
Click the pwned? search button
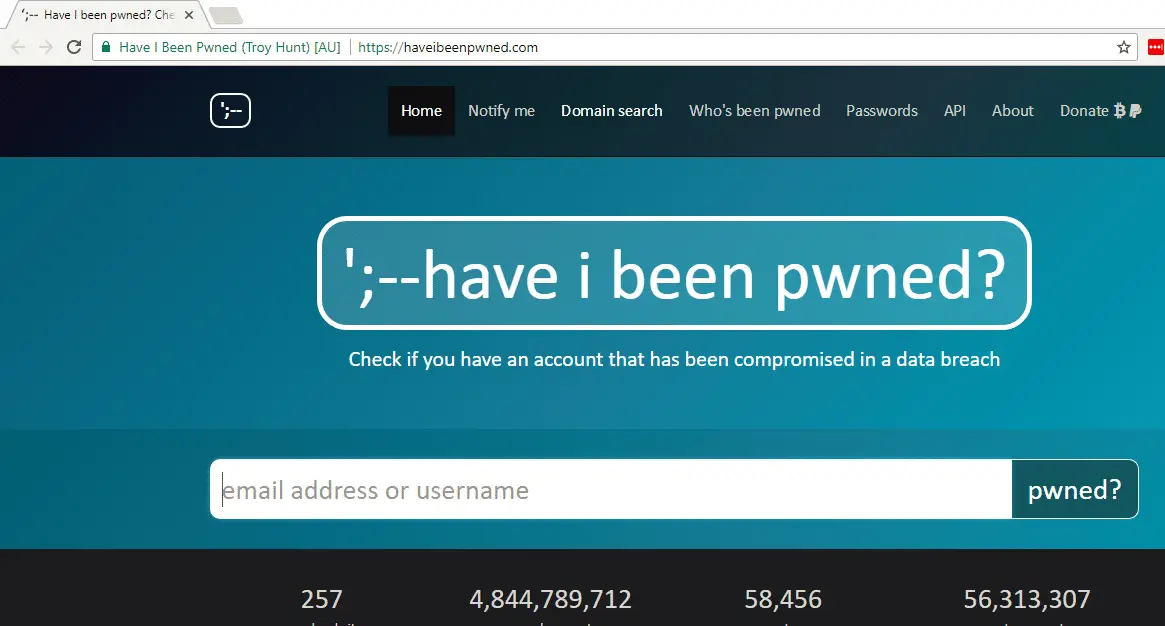click(1074, 489)
